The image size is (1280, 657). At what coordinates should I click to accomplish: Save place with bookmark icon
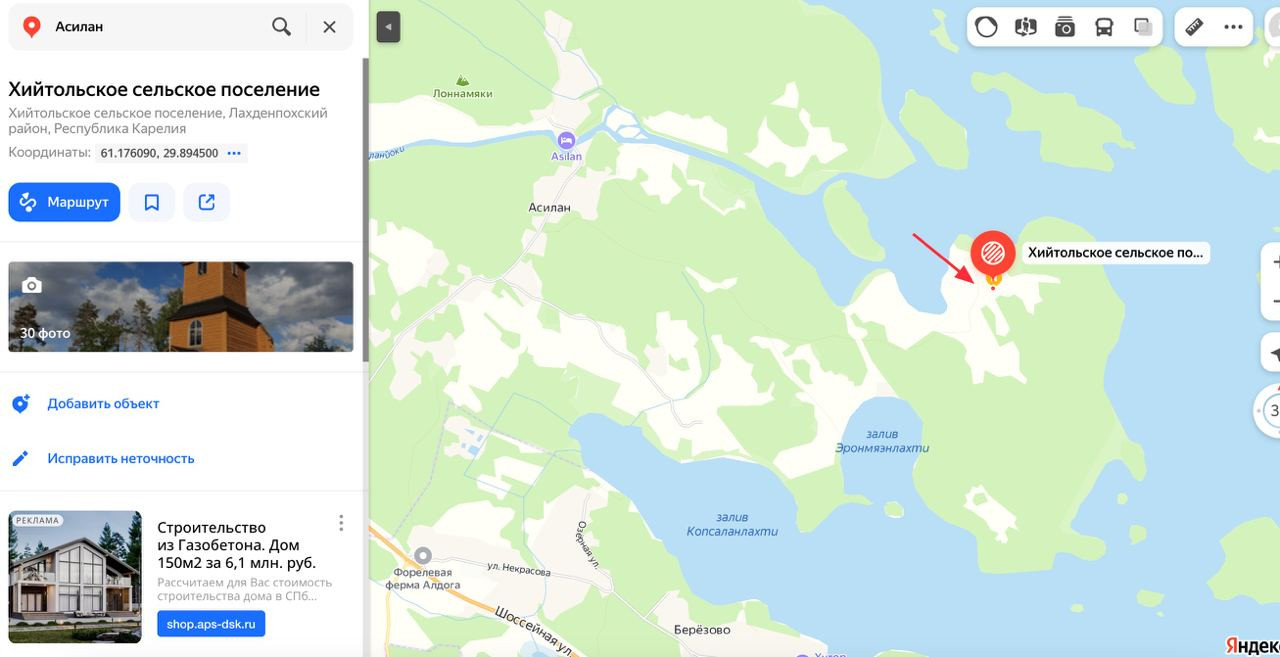pyautogui.click(x=152, y=202)
